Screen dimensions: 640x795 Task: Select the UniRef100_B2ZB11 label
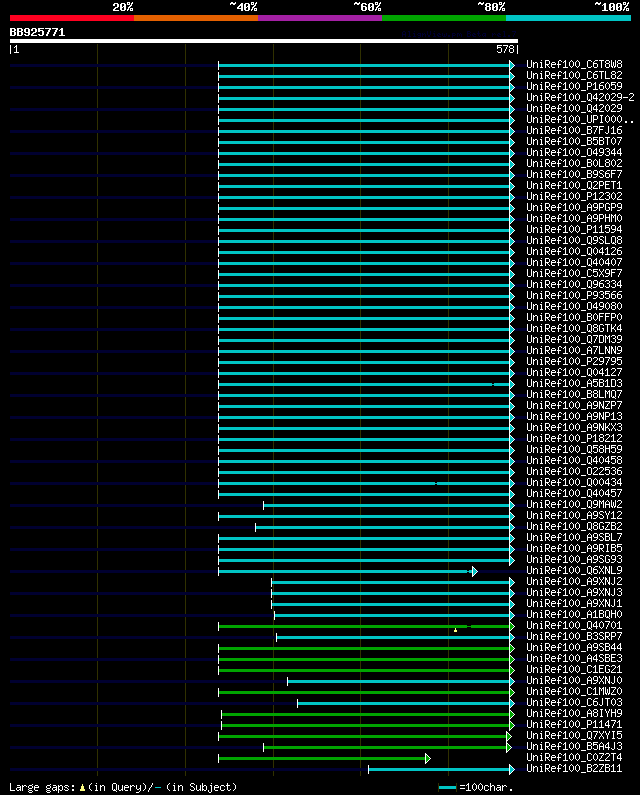tap(574, 769)
